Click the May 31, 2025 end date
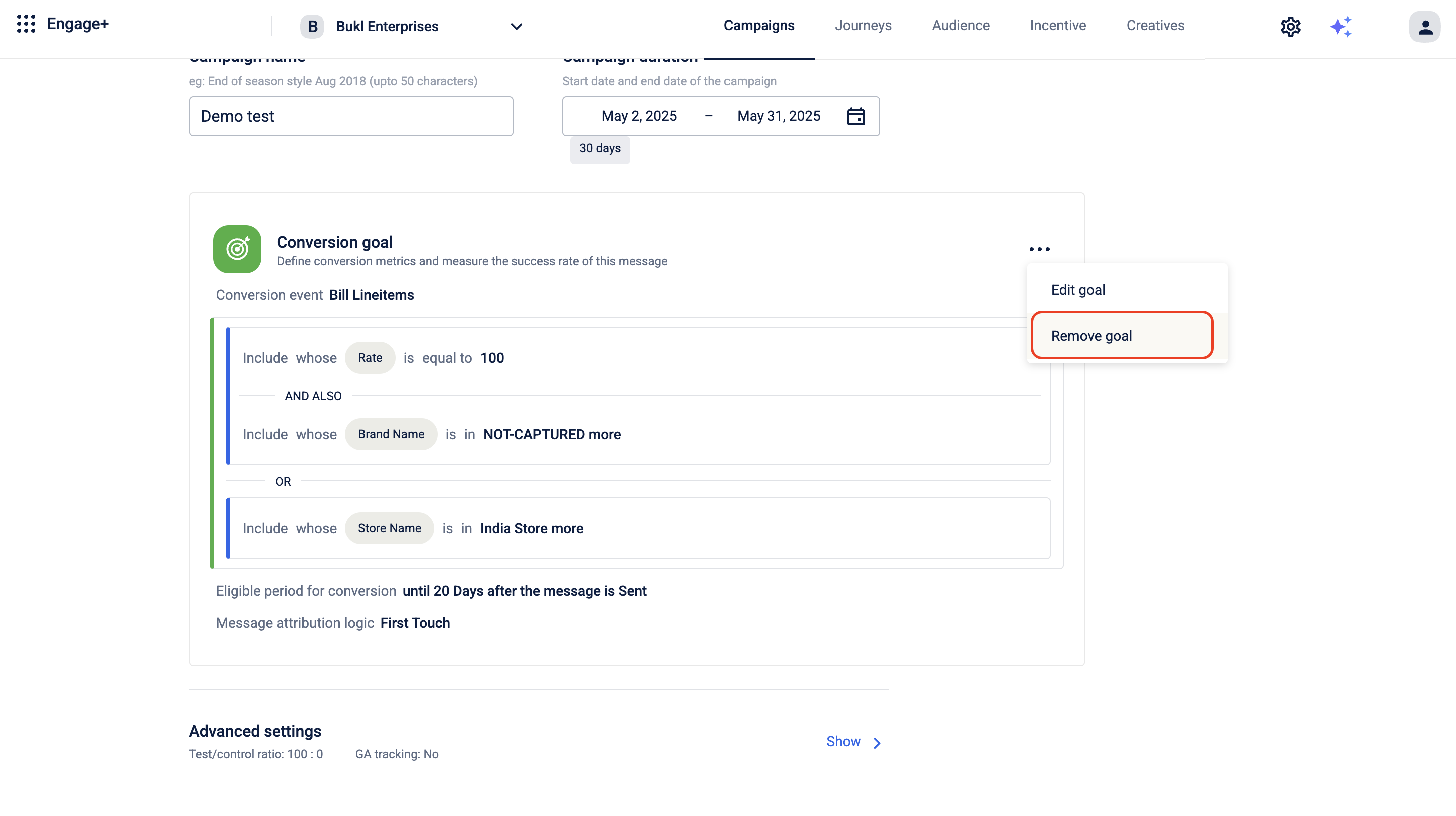The width and height of the screenshot is (1456, 816). (x=778, y=116)
